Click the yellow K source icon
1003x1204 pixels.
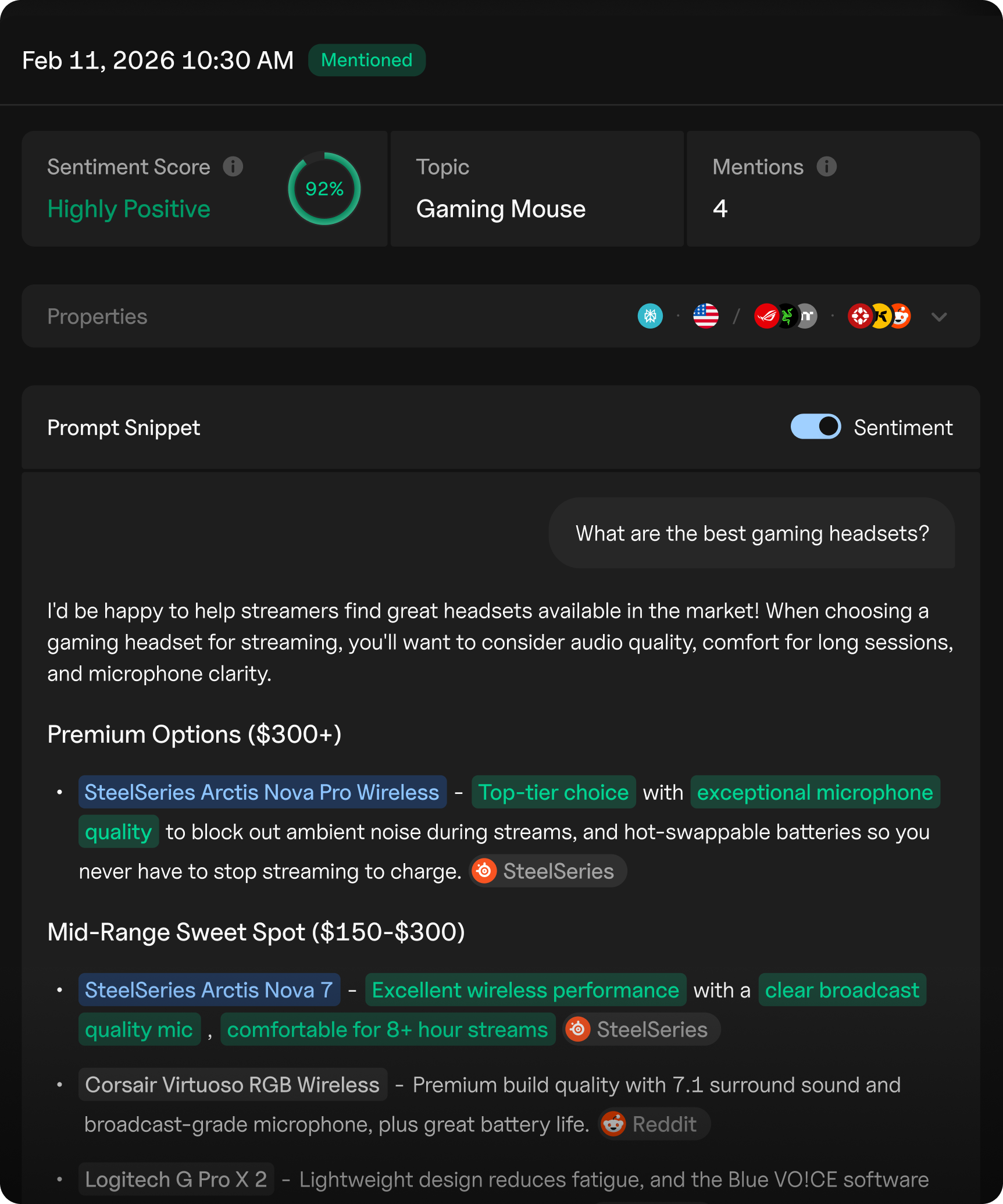coord(881,316)
